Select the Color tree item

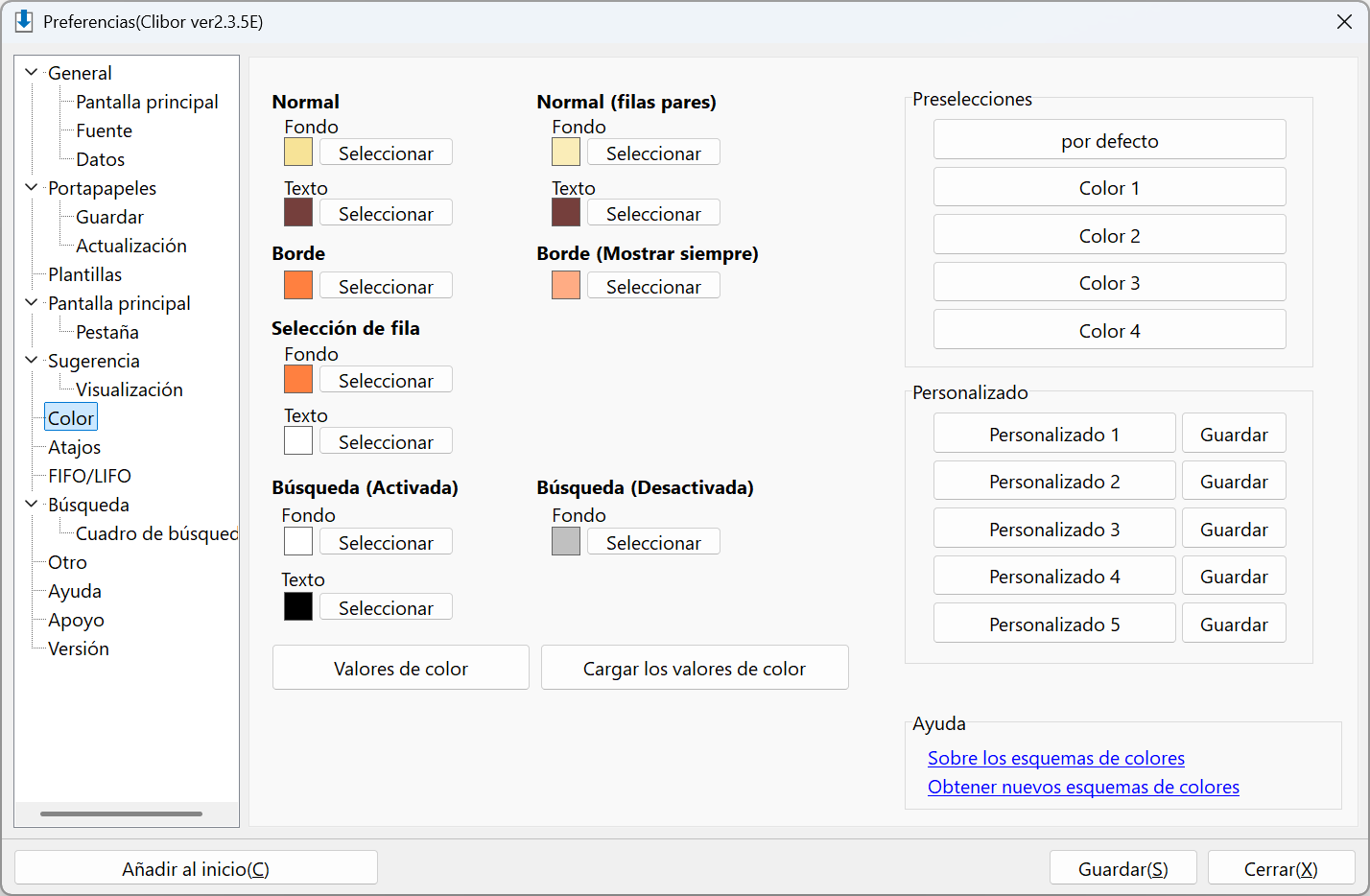(x=71, y=418)
